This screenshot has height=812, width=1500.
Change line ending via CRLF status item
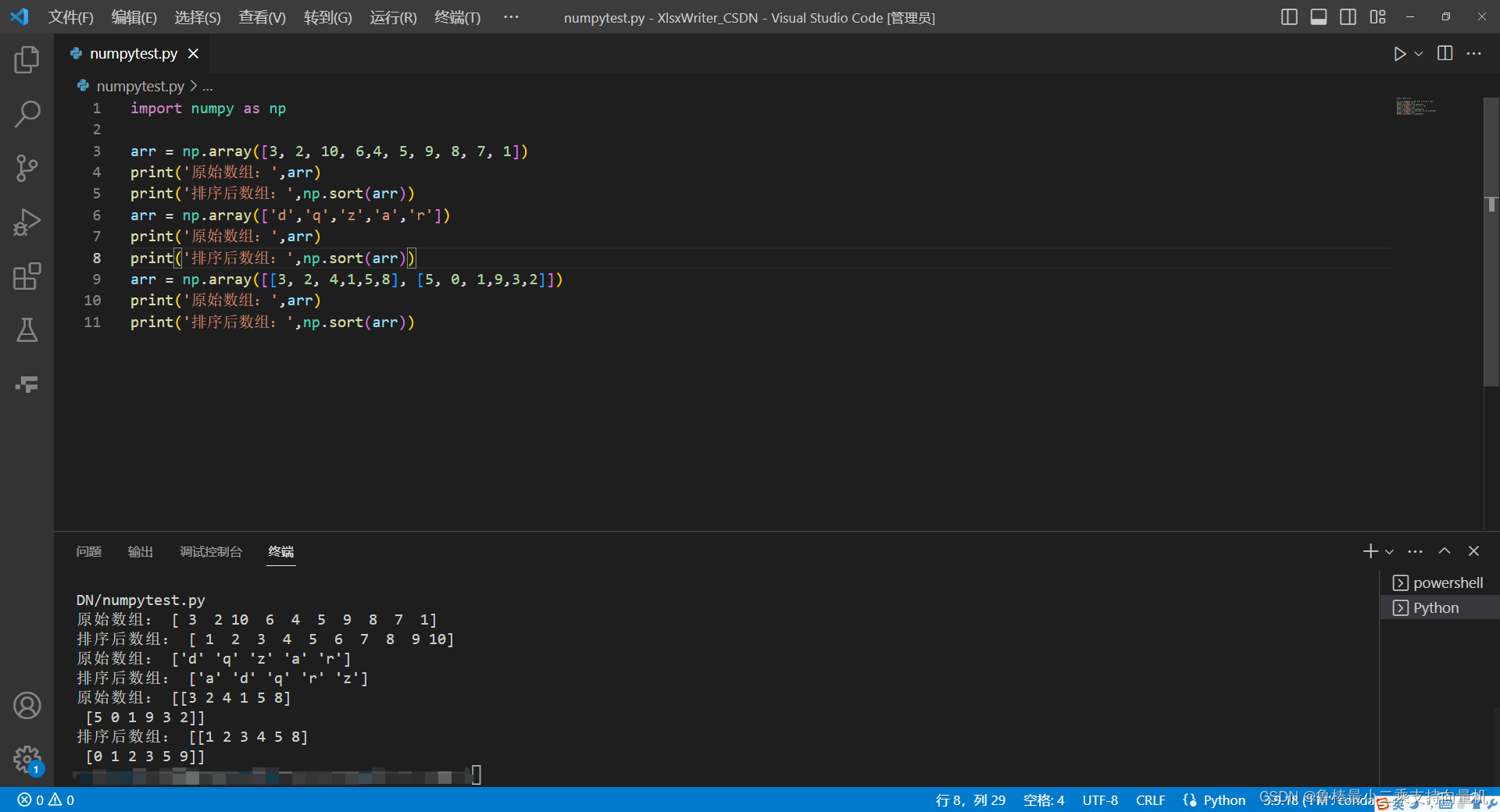point(1150,800)
